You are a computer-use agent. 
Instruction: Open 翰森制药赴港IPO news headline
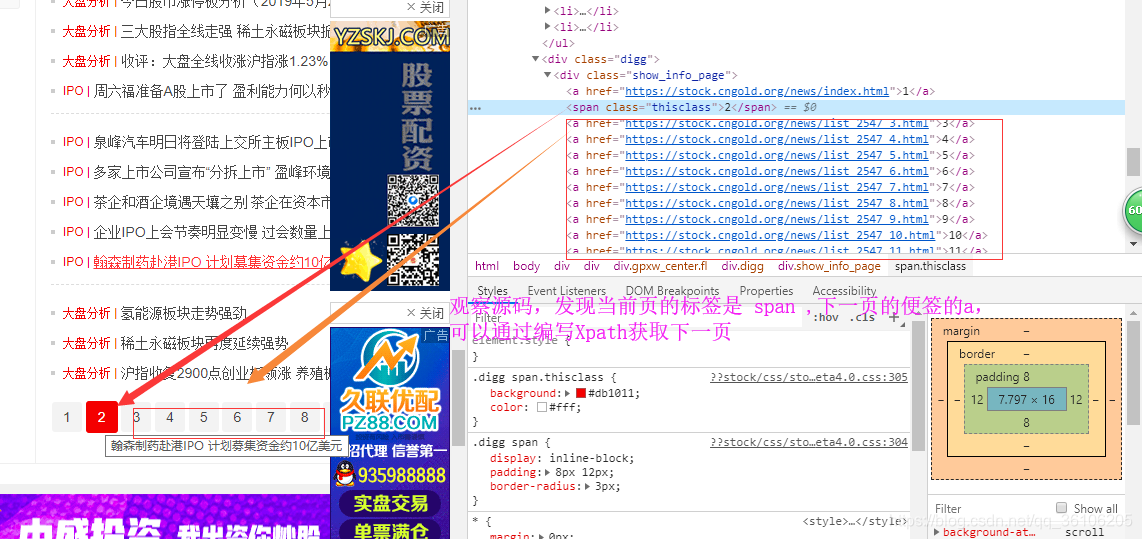(x=212, y=261)
